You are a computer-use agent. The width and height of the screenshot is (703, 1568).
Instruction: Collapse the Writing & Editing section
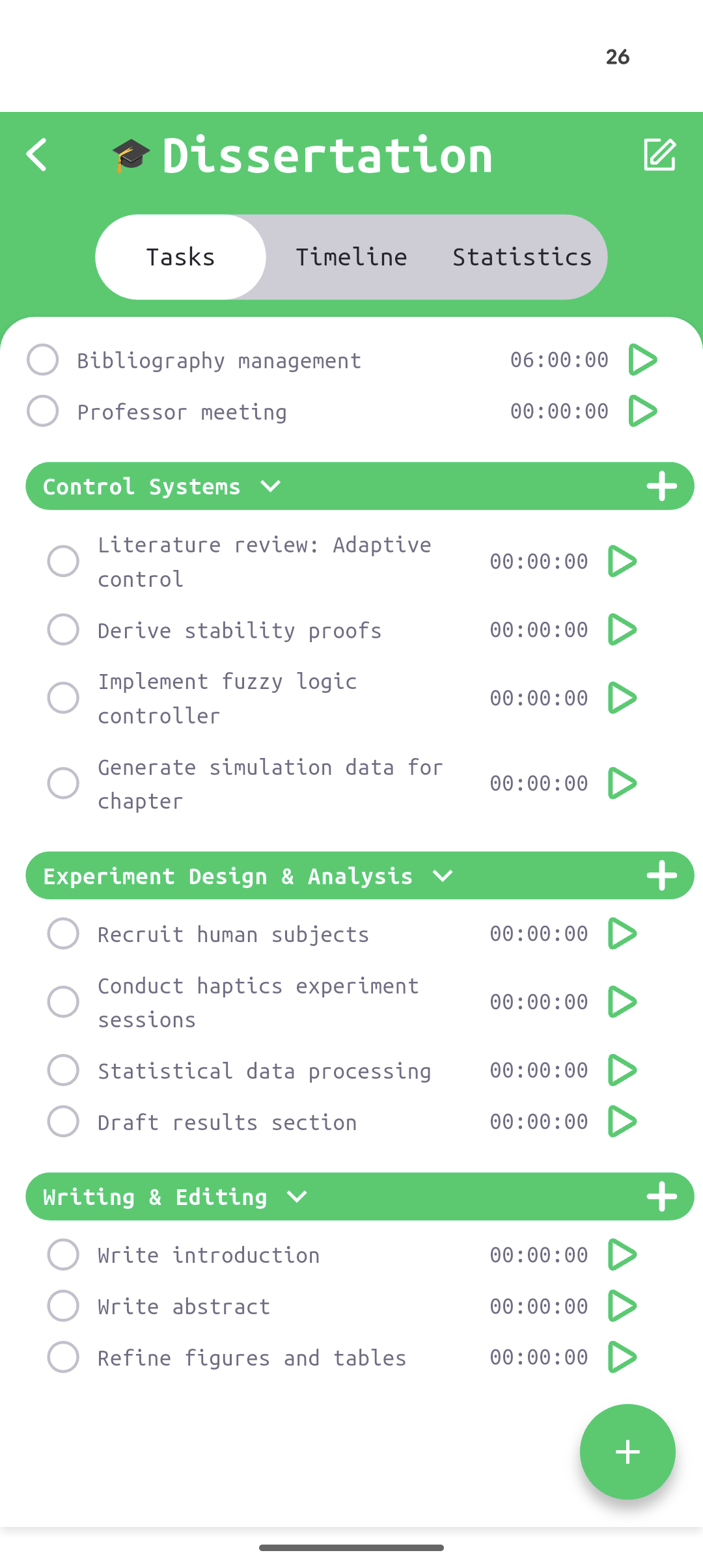coord(296,1196)
